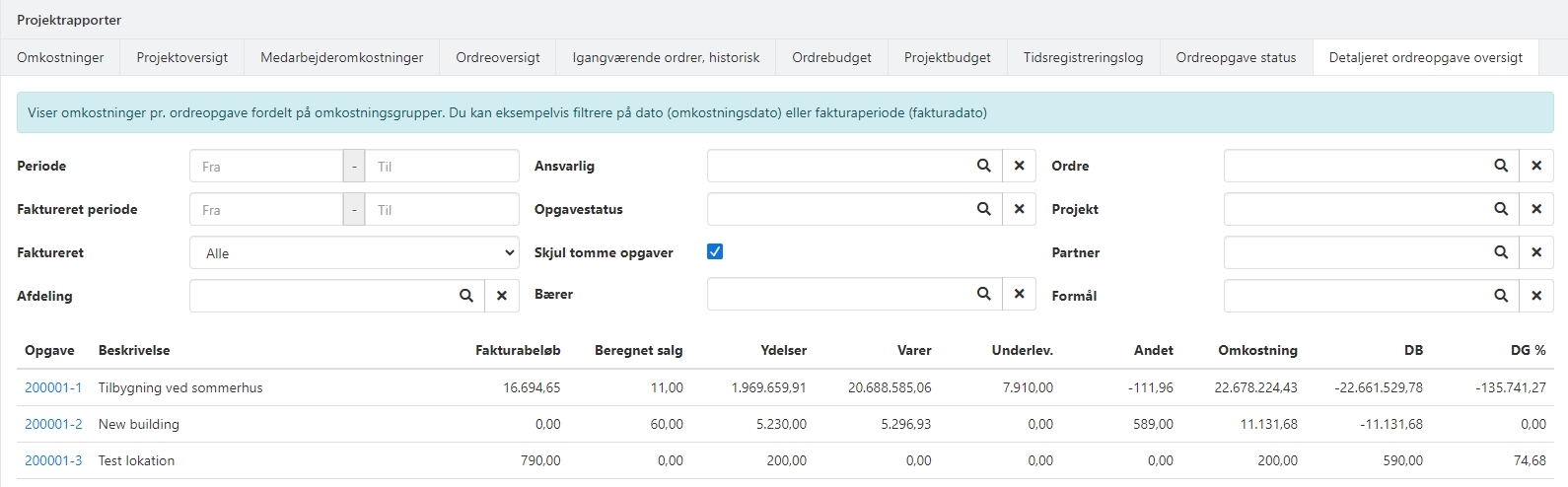The width and height of the screenshot is (1568, 487).
Task: Open Projekt lookup search icon
Action: 1501,209
